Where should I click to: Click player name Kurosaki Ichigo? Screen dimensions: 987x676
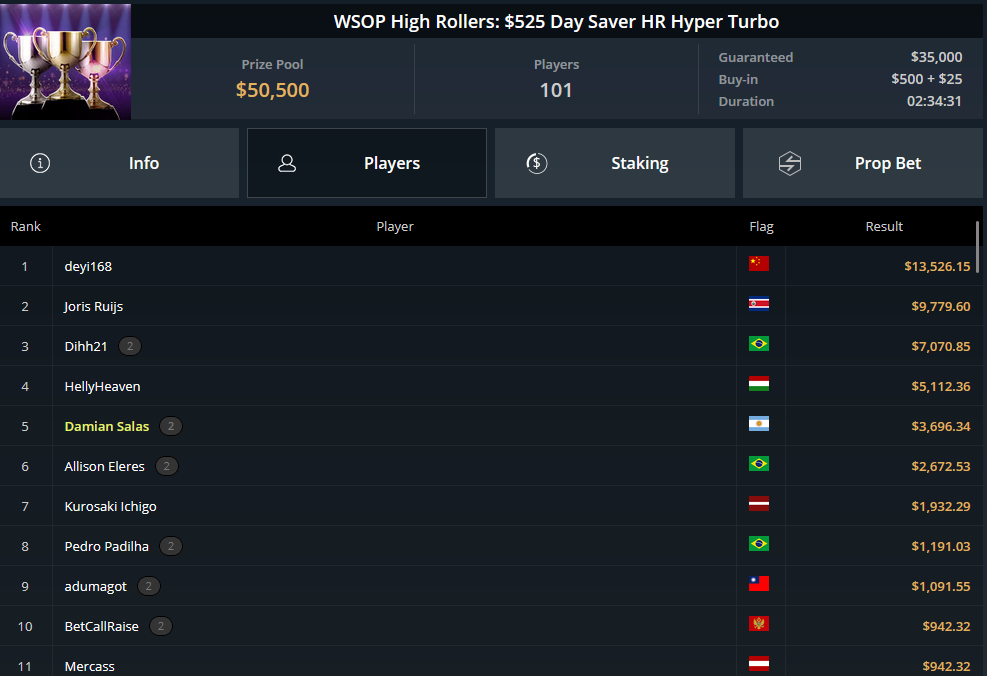(110, 506)
